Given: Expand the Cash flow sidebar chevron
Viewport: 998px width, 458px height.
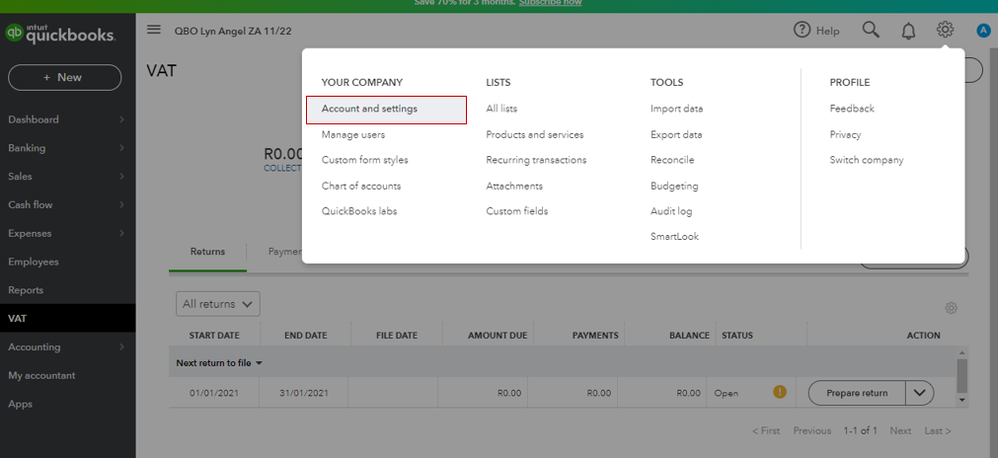Looking at the screenshot, I should click(x=121, y=205).
